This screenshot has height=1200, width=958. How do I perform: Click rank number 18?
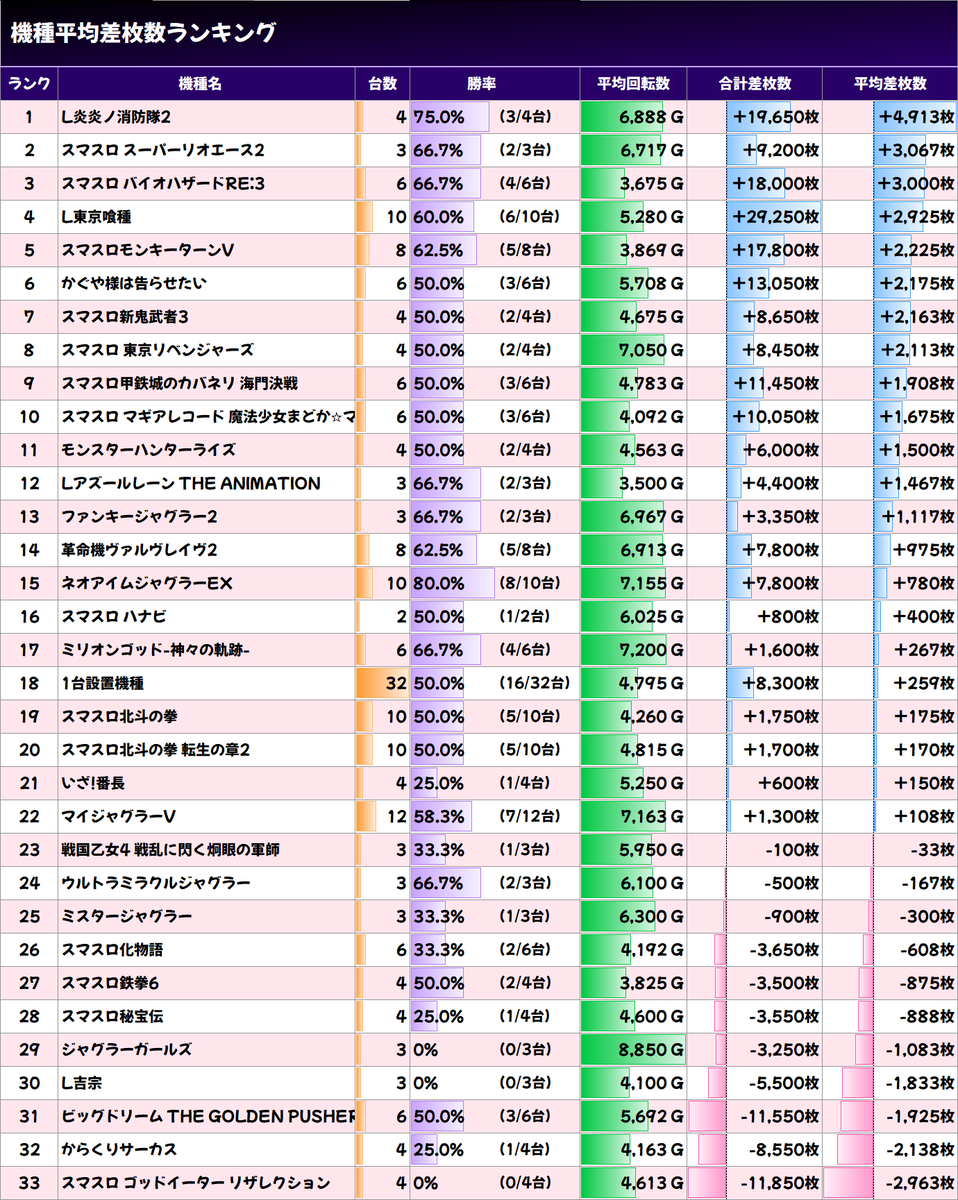(x=29, y=684)
